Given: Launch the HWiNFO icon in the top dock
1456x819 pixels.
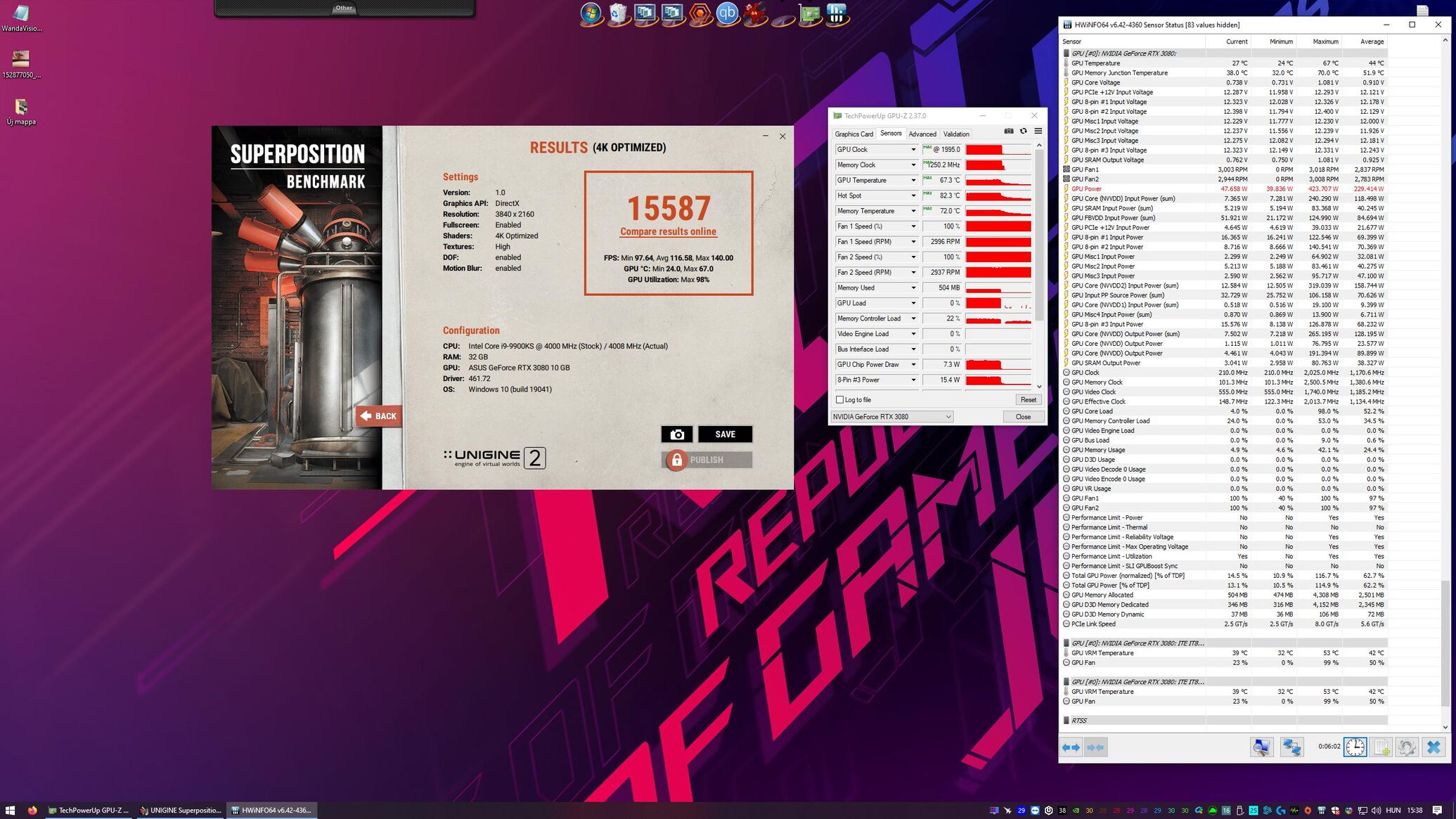Looking at the screenshot, I should tap(837, 14).
